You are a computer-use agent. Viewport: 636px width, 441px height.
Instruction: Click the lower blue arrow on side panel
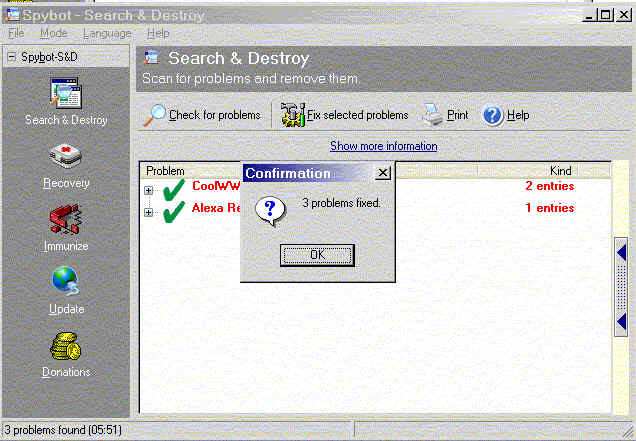point(621,321)
